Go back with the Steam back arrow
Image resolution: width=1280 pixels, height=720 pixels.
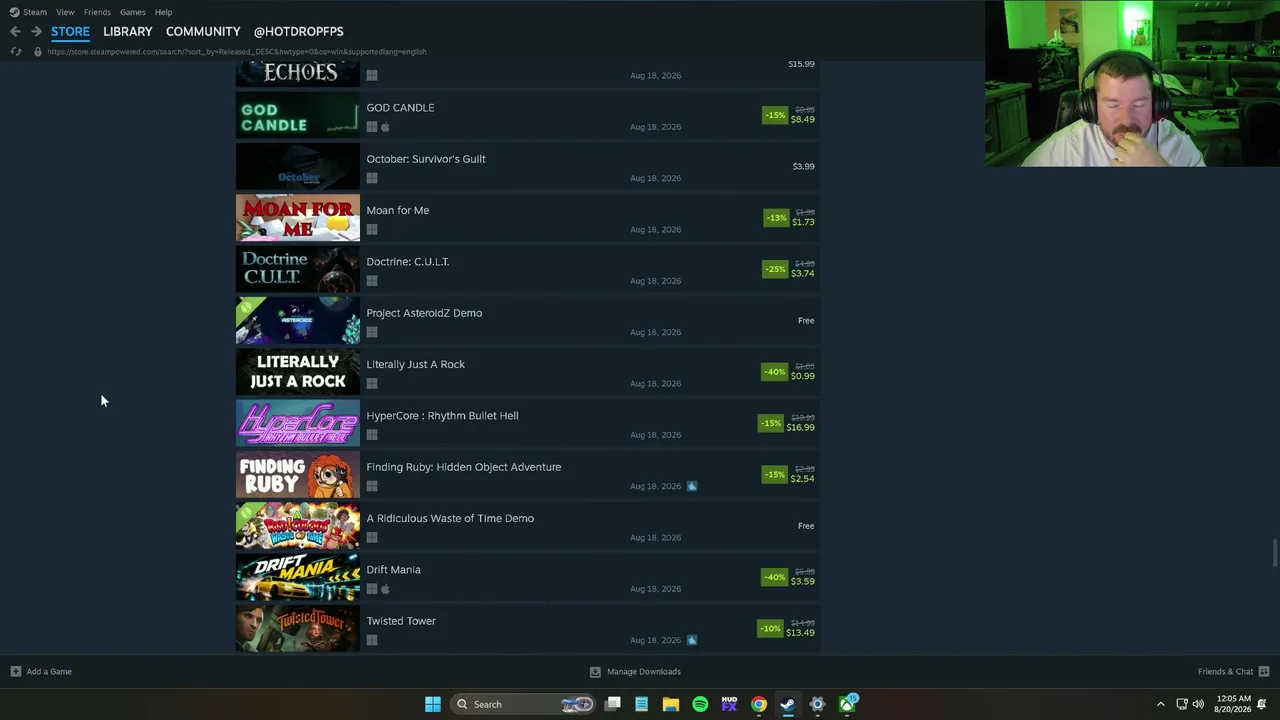tap(15, 32)
